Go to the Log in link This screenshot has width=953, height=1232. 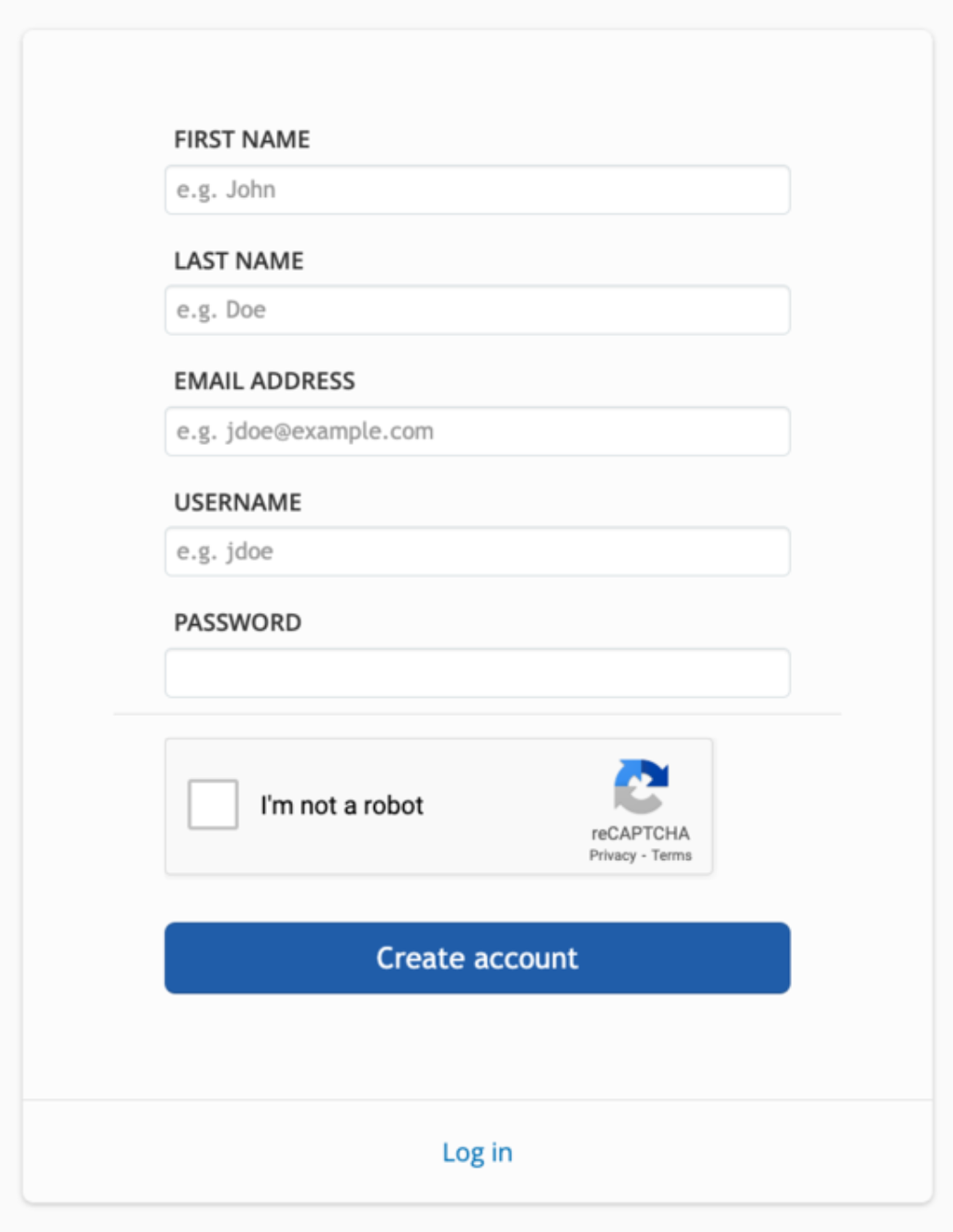point(477,1153)
